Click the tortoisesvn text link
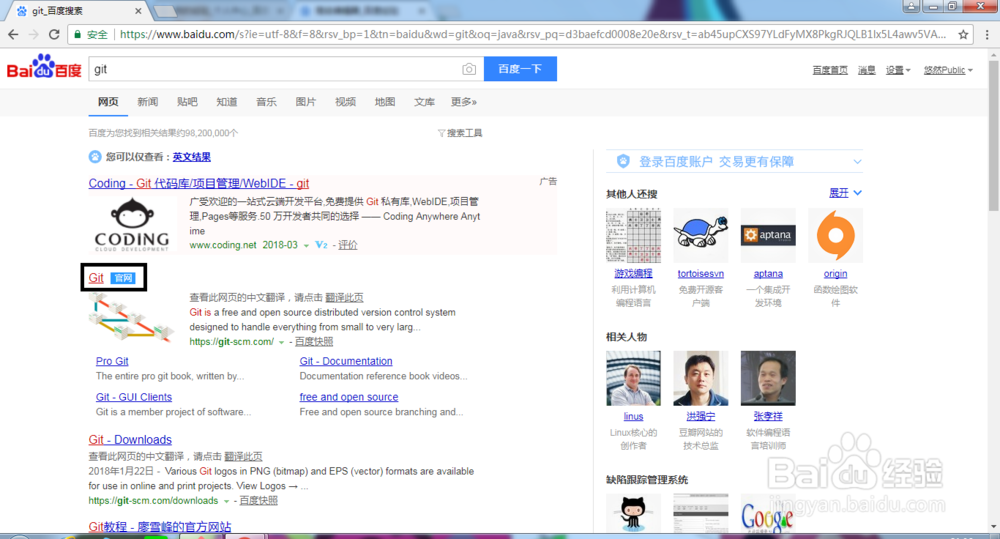1000x539 pixels. pos(700,274)
